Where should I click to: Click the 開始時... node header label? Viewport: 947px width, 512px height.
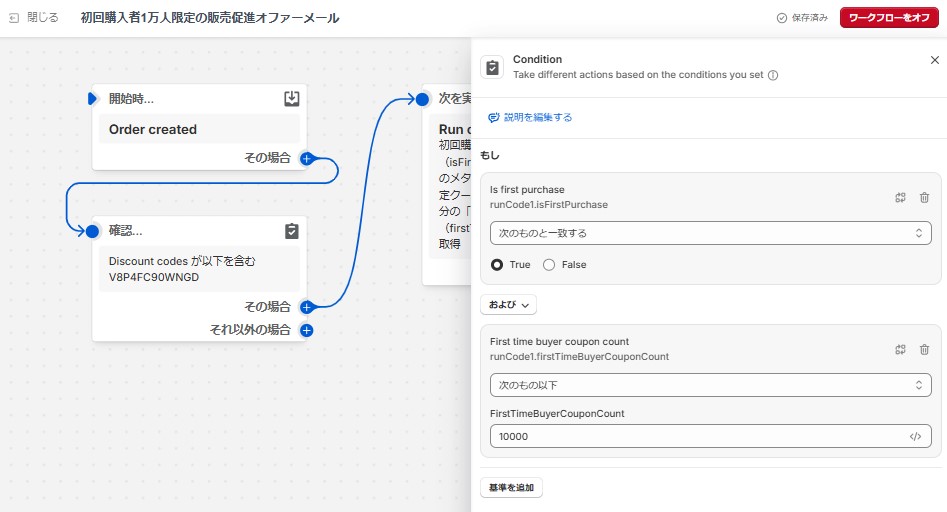pos(131,99)
